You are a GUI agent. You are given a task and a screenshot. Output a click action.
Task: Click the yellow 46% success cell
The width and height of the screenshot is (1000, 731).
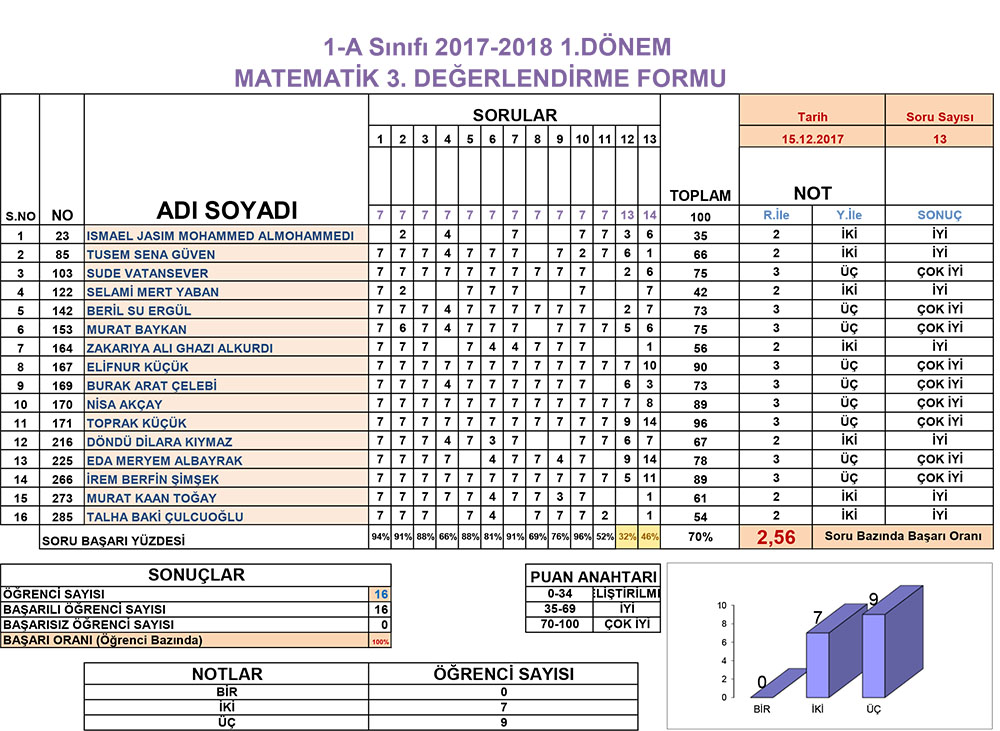pyautogui.click(x=649, y=537)
